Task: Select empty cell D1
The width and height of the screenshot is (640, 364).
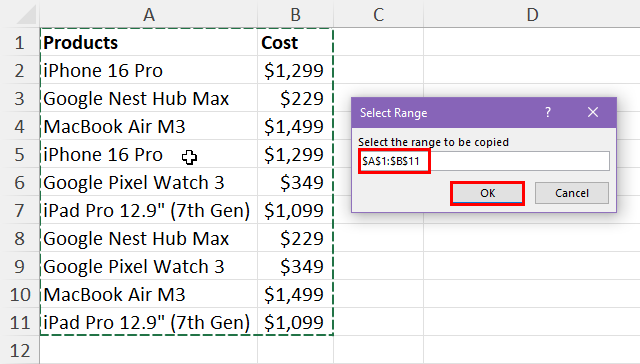Action: [x=532, y=42]
